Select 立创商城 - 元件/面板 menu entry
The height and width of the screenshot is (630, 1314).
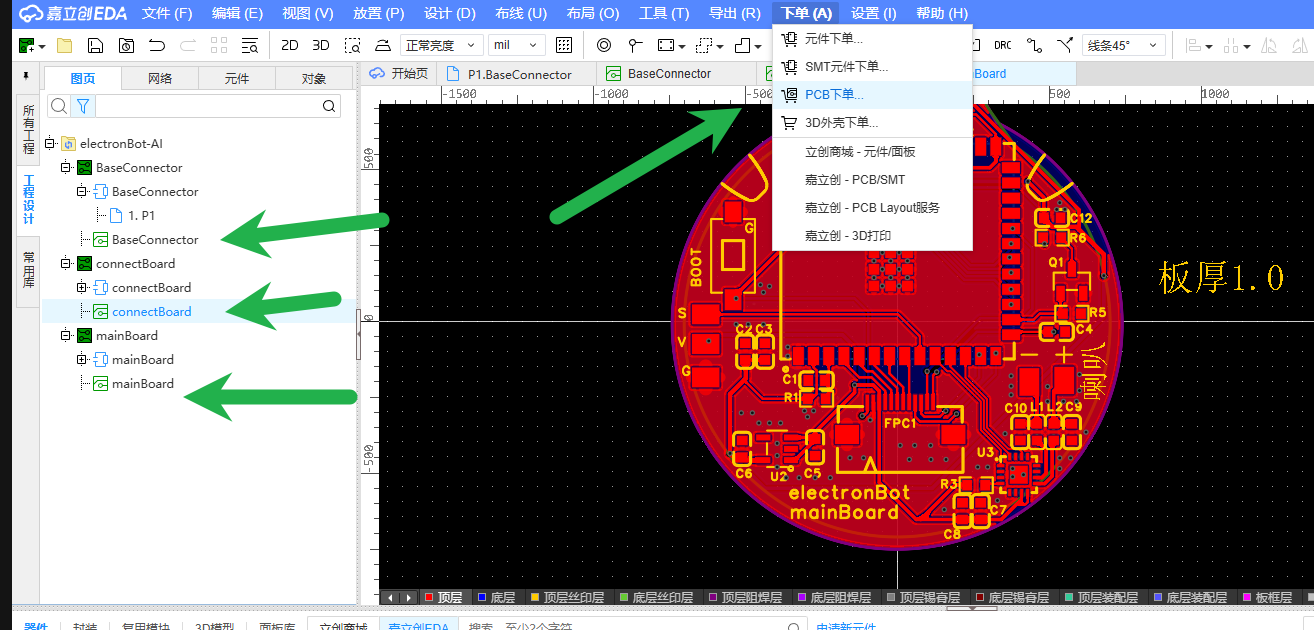(872, 152)
